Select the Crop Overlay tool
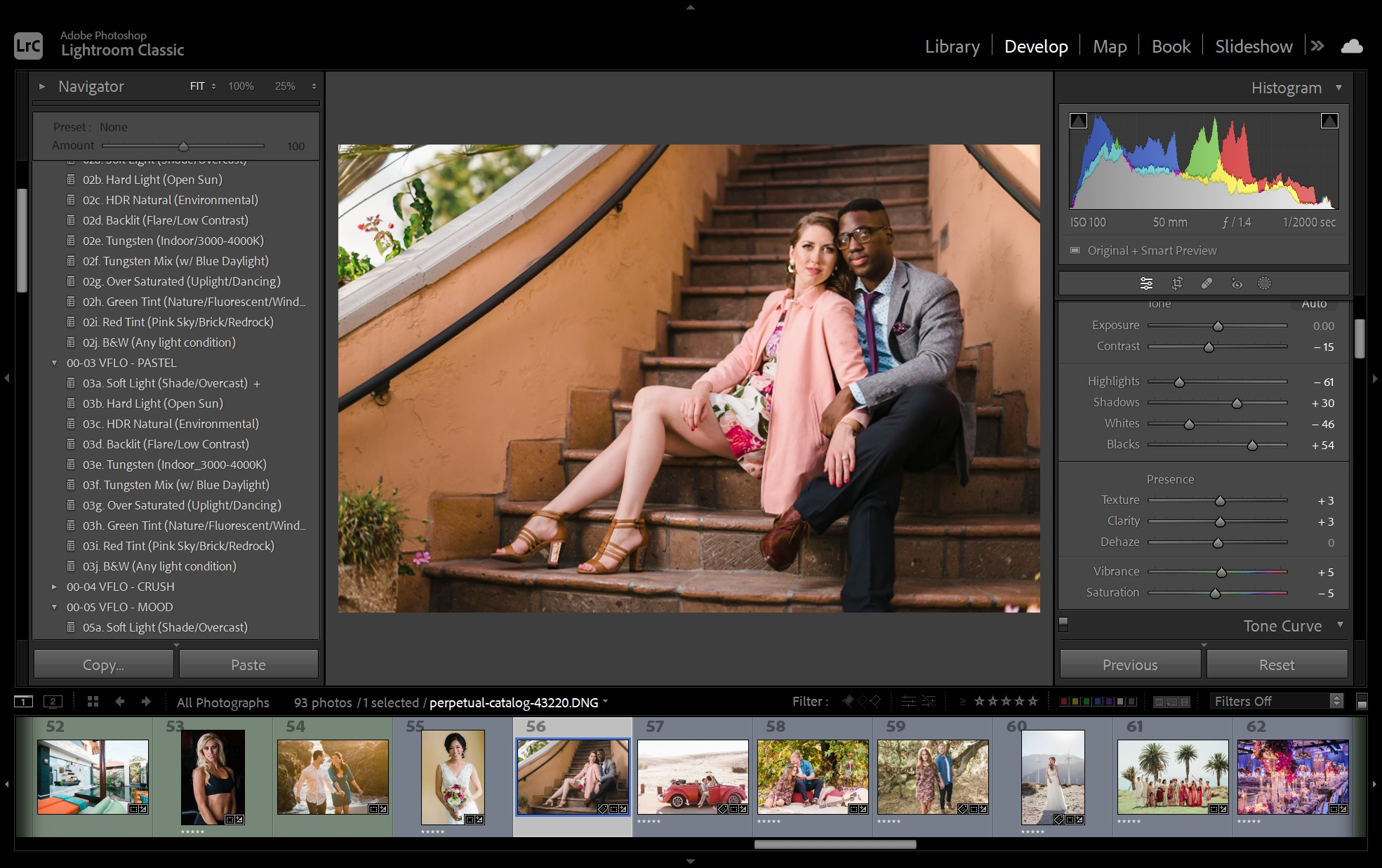Image resolution: width=1382 pixels, height=868 pixels. pos(1177,283)
